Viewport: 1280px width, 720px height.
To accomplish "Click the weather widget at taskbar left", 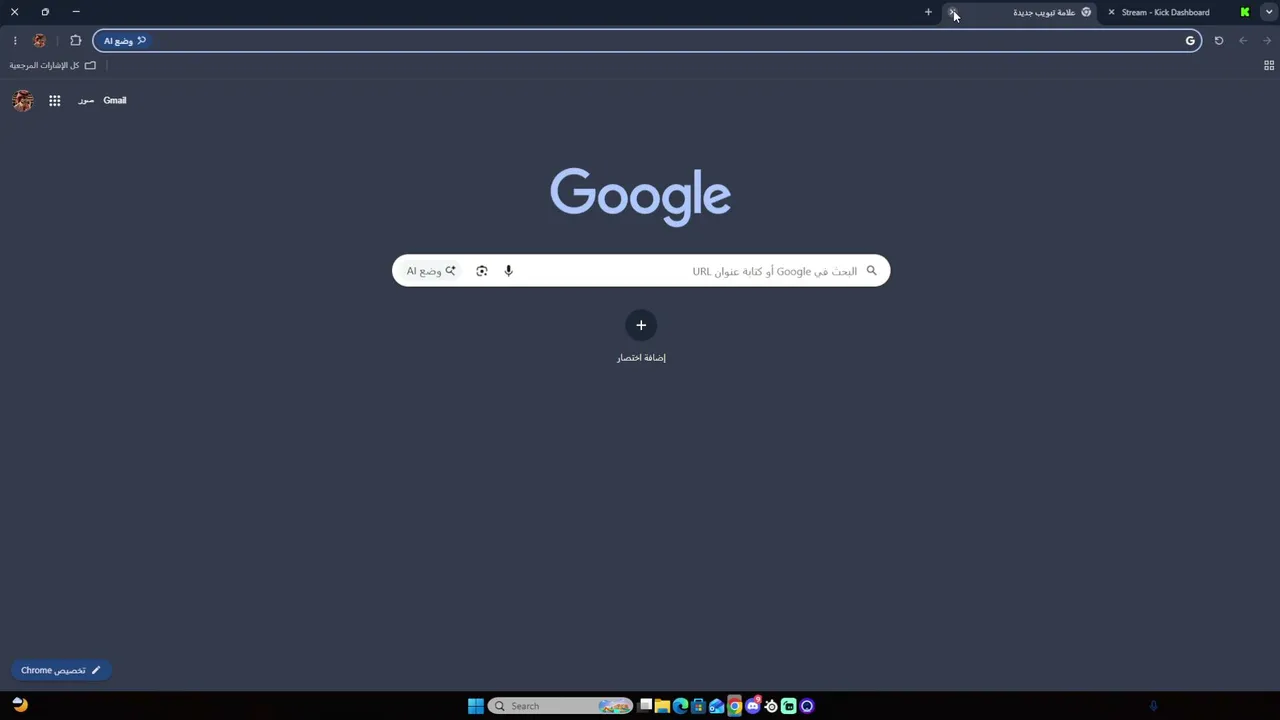I will [x=20, y=705].
